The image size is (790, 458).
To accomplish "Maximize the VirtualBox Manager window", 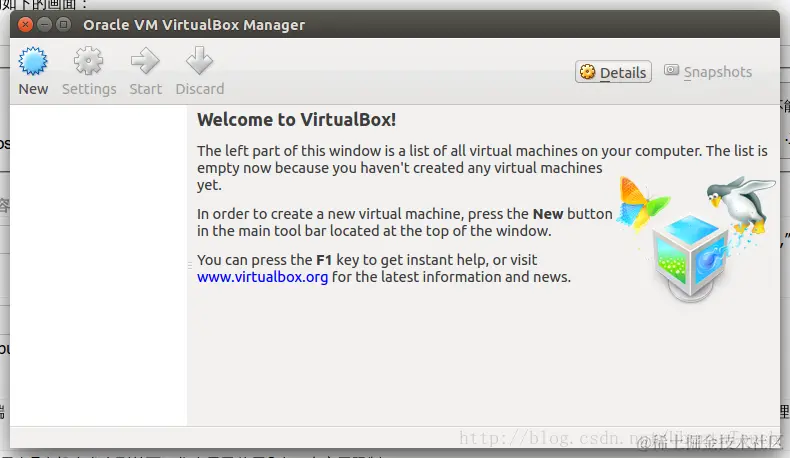I will click(63, 24).
